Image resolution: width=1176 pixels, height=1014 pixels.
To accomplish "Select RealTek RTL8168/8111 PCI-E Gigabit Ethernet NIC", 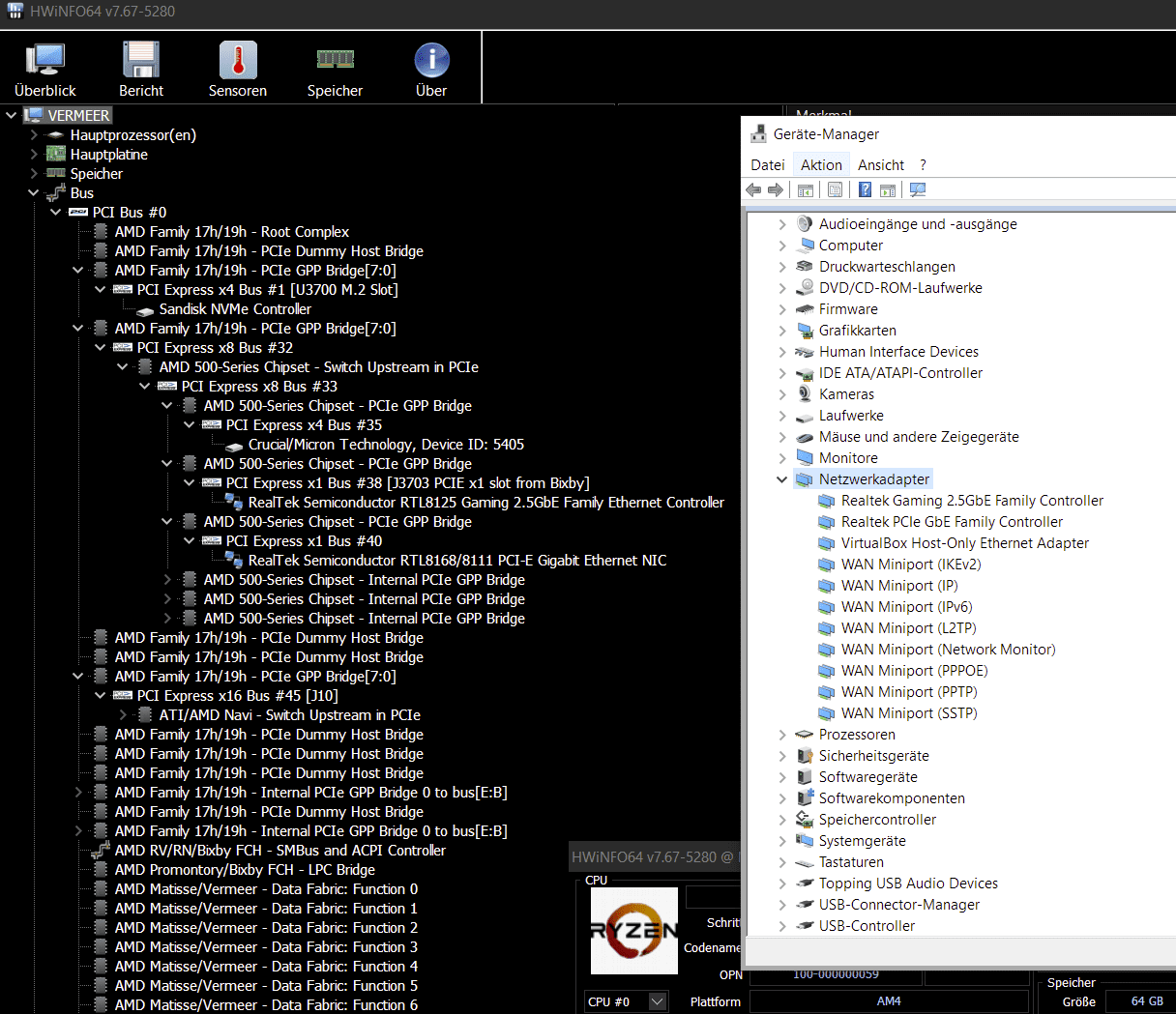I will point(456,561).
